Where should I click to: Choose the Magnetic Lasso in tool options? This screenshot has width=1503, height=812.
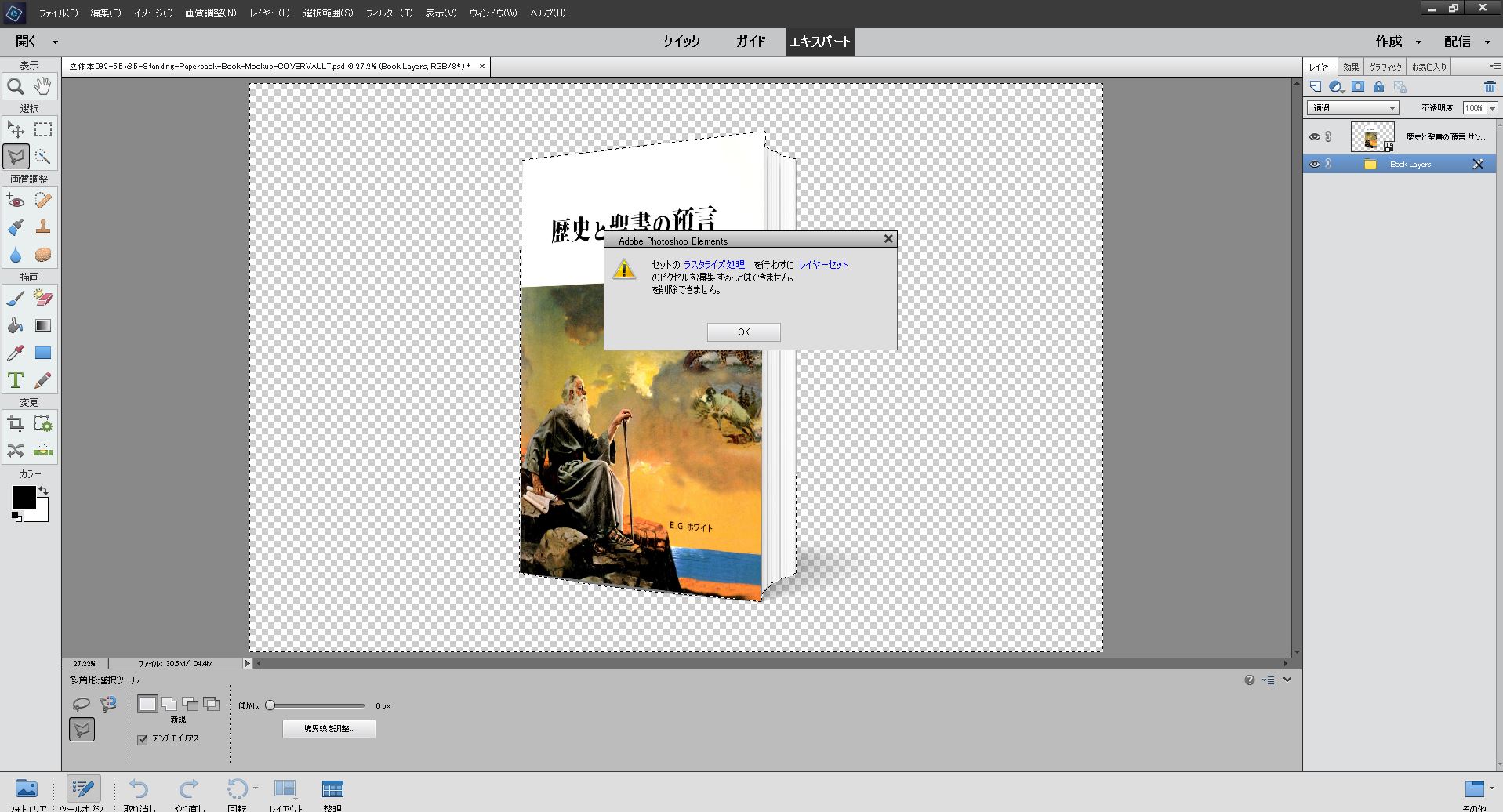(x=108, y=704)
